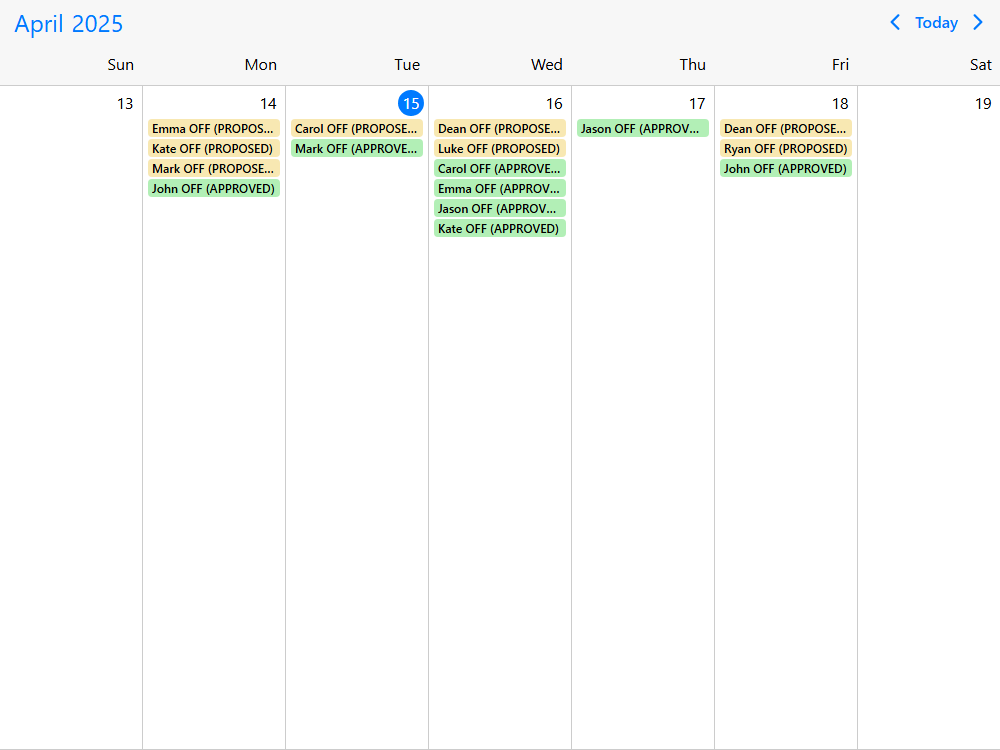Open Kate OFF approved event on Wednesday 16

(x=499, y=228)
